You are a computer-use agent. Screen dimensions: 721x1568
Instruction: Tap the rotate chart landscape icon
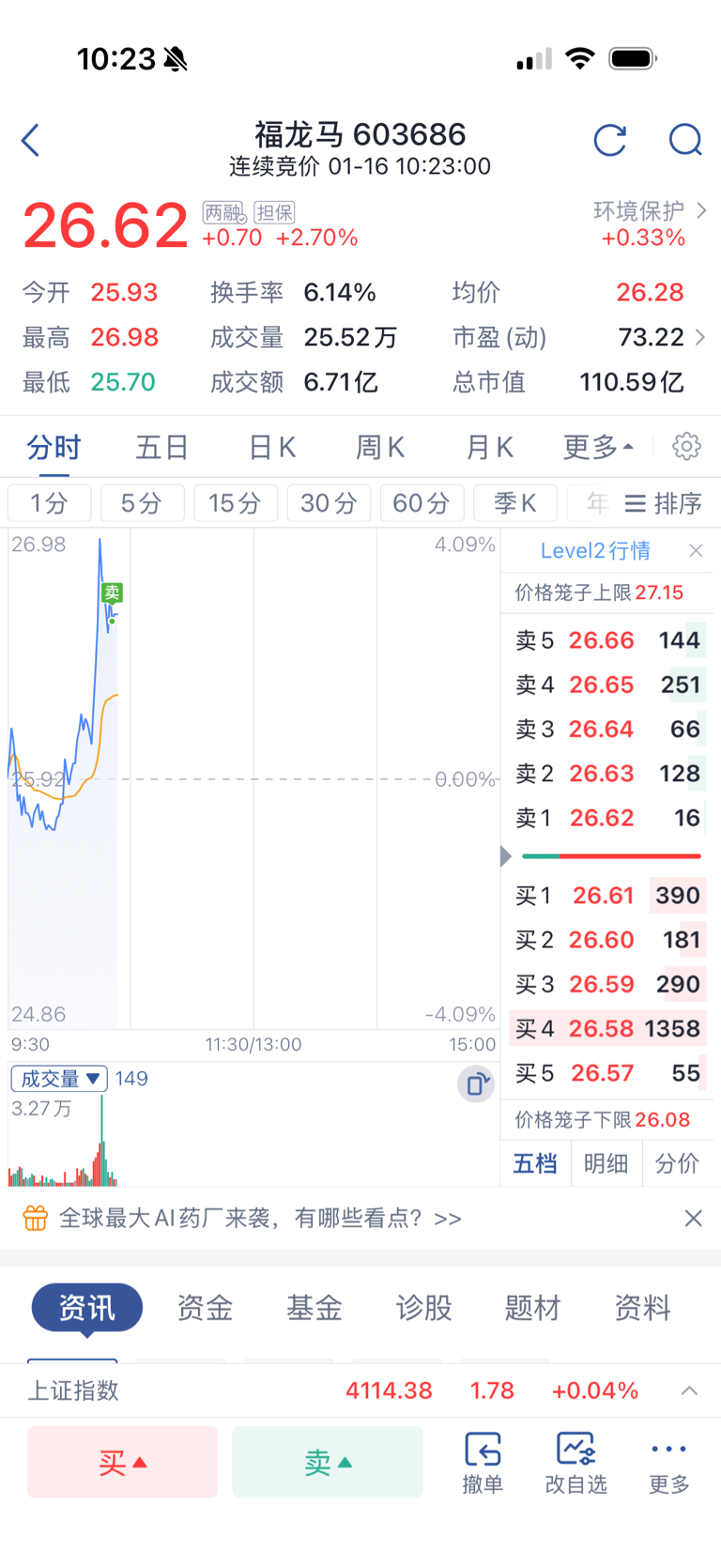476,1084
